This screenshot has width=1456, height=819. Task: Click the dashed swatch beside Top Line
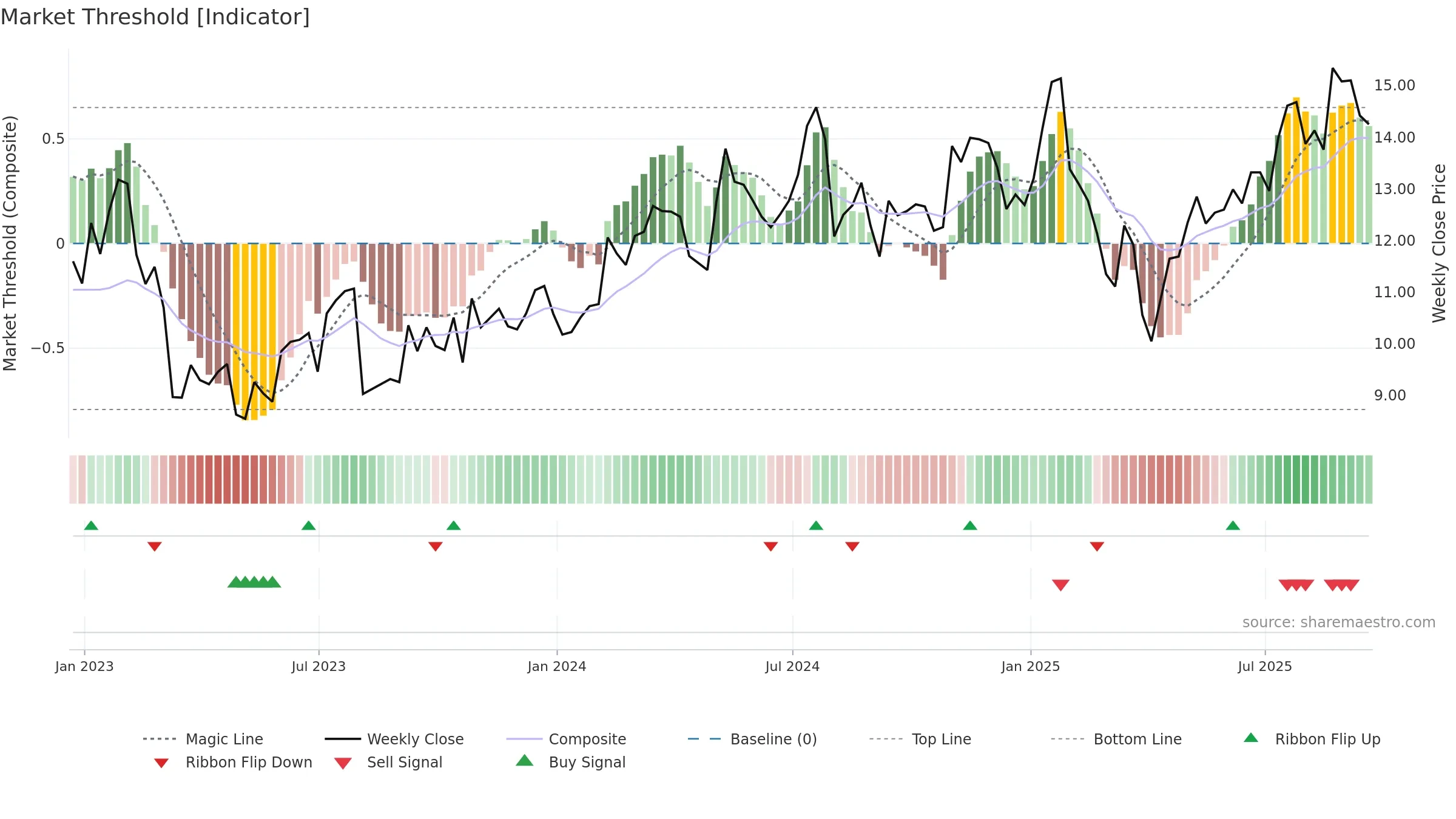pos(886,739)
